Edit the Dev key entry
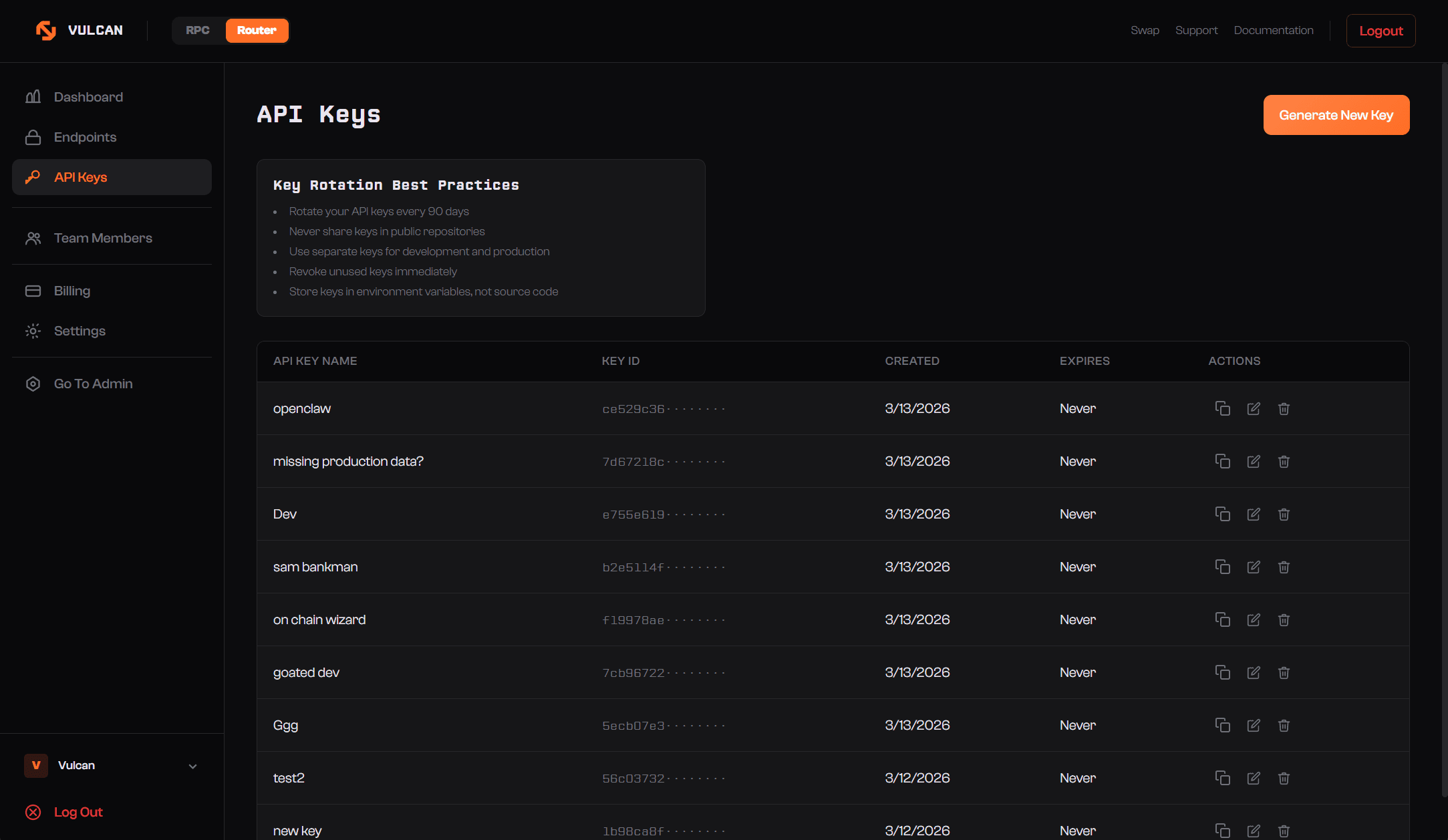The width and height of the screenshot is (1448, 840). coord(1254,514)
